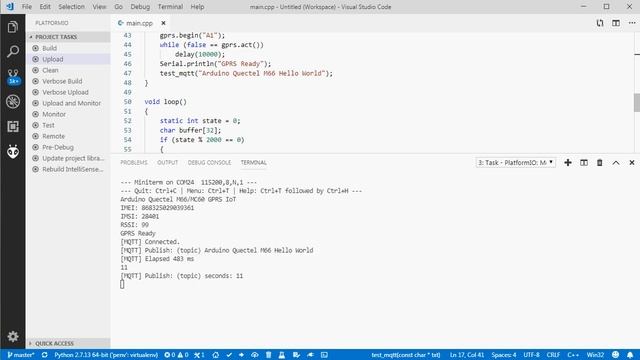Open the terminal task selector dropdown
Image resolution: width=640 pixels, height=360 pixels.
tap(516, 162)
